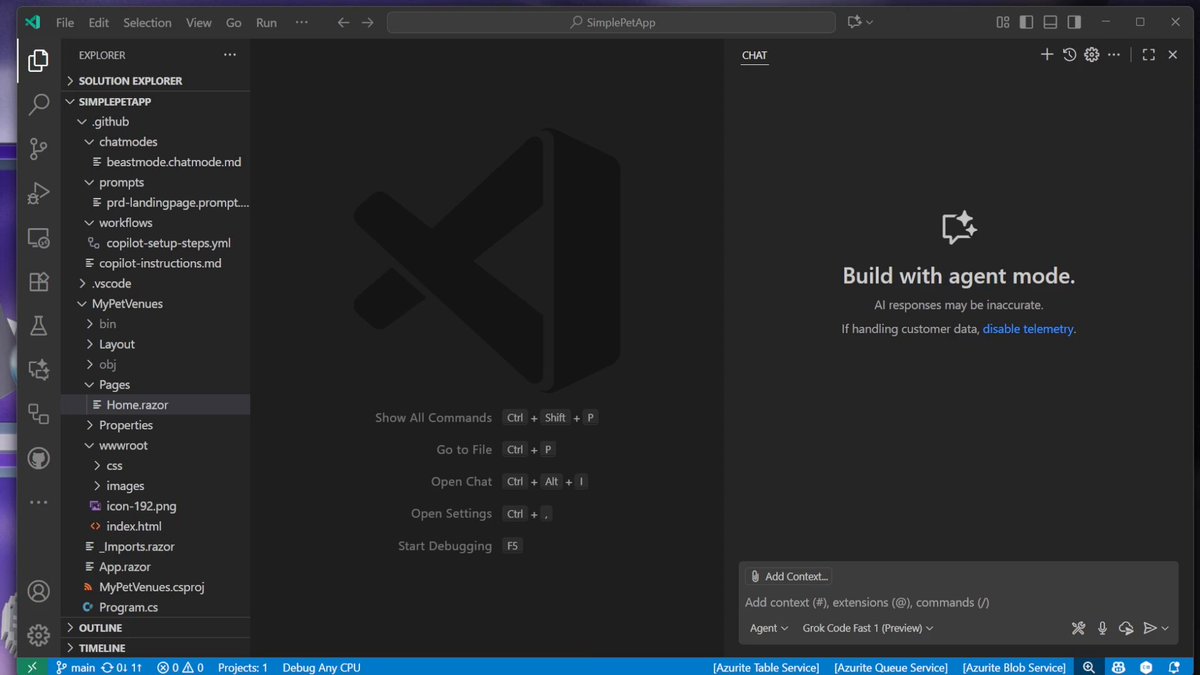Open Copilot status icon in status bar
1200x675 pixels.
1119,667
